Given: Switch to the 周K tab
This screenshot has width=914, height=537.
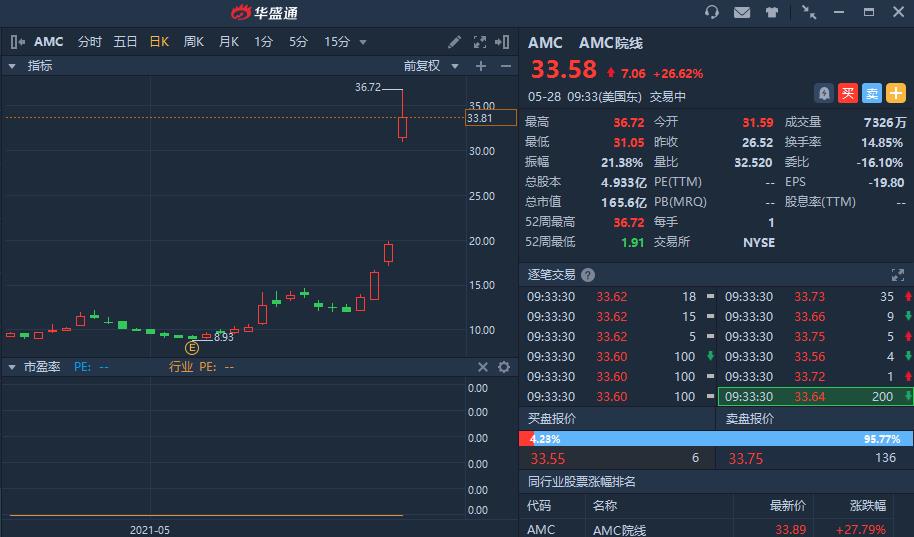Looking at the screenshot, I should click(194, 42).
